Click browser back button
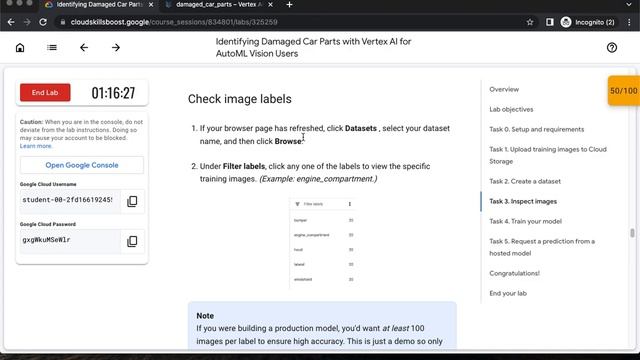The width and height of the screenshot is (640, 360). pyautogui.click(x=11, y=22)
